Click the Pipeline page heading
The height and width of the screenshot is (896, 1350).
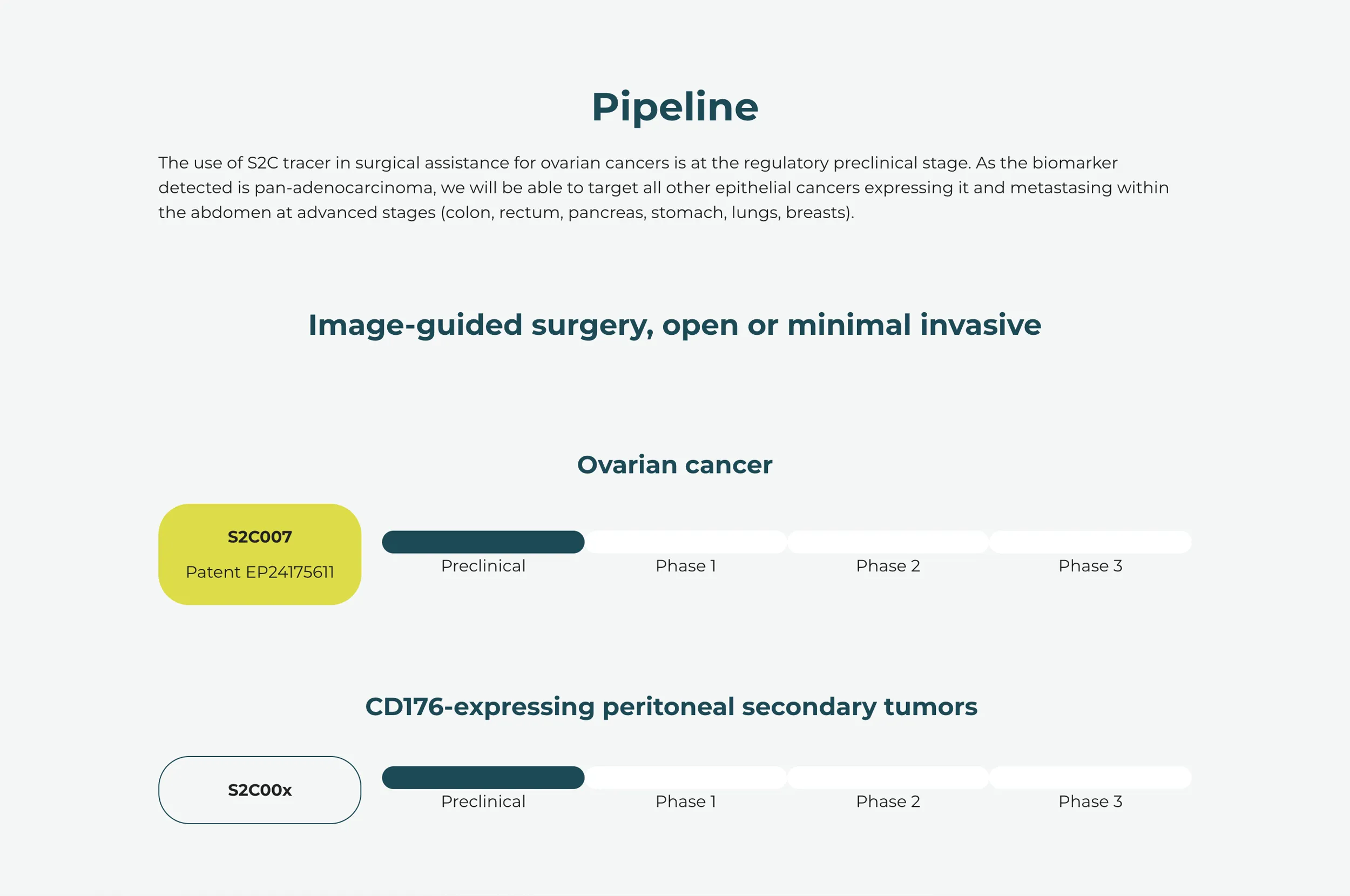pyautogui.click(x=674, y=107)
